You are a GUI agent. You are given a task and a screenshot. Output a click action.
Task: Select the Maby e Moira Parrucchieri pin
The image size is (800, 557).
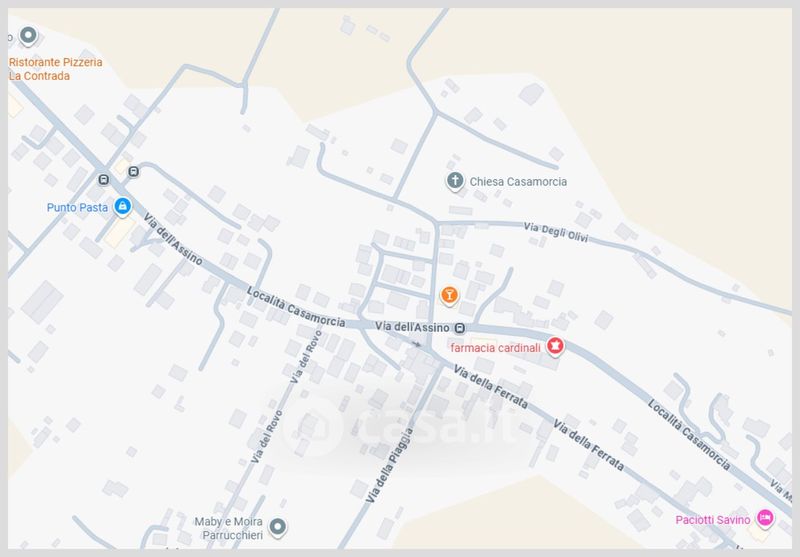tap(278, 526)
